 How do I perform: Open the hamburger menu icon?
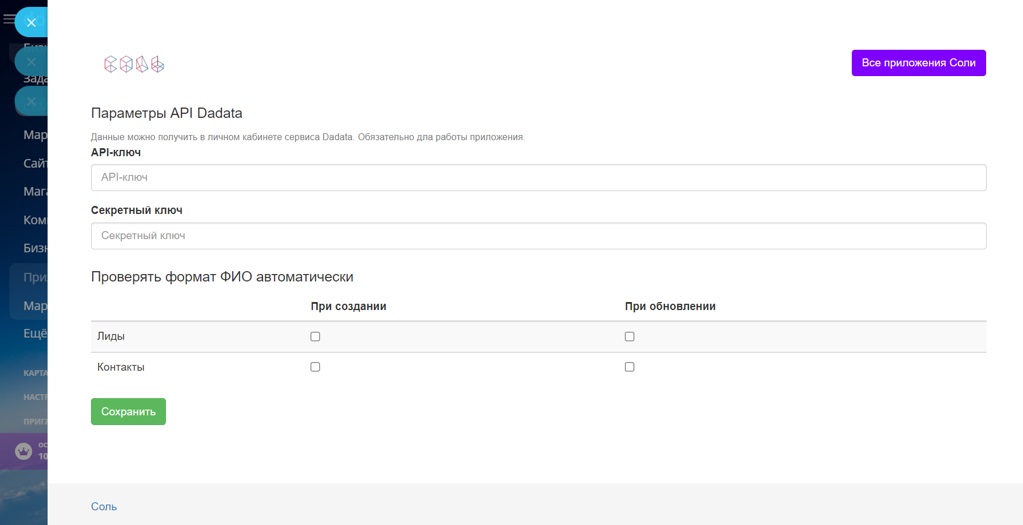8,19
